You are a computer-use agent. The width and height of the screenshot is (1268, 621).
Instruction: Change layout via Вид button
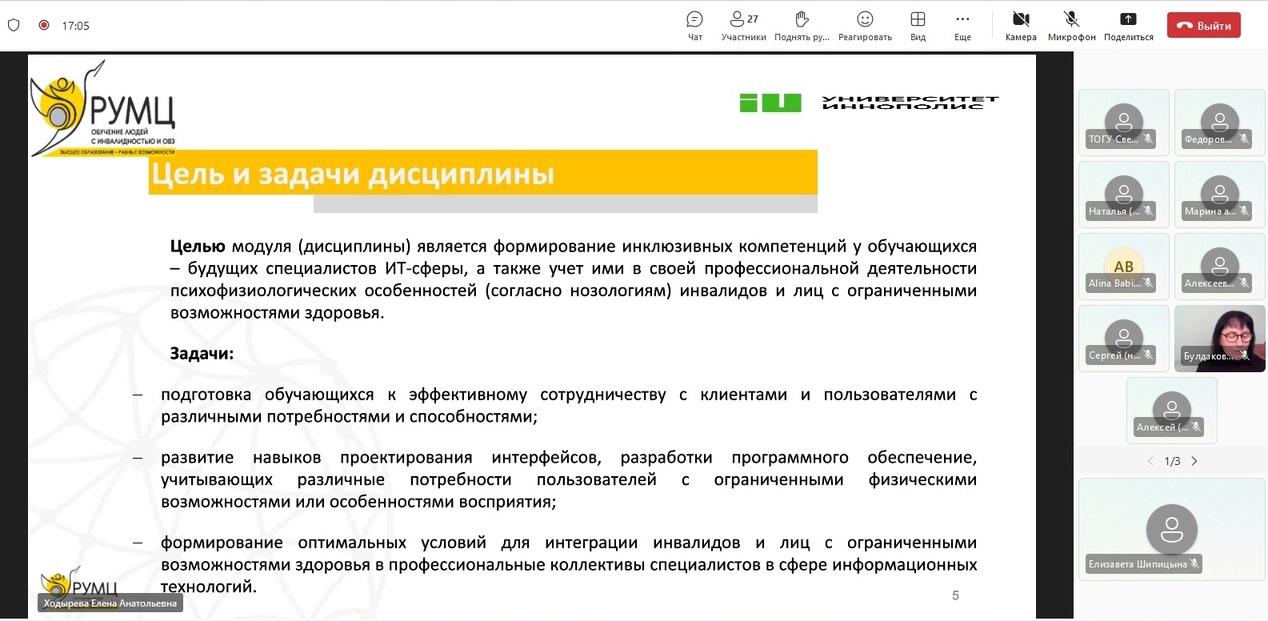coord(918,25)
